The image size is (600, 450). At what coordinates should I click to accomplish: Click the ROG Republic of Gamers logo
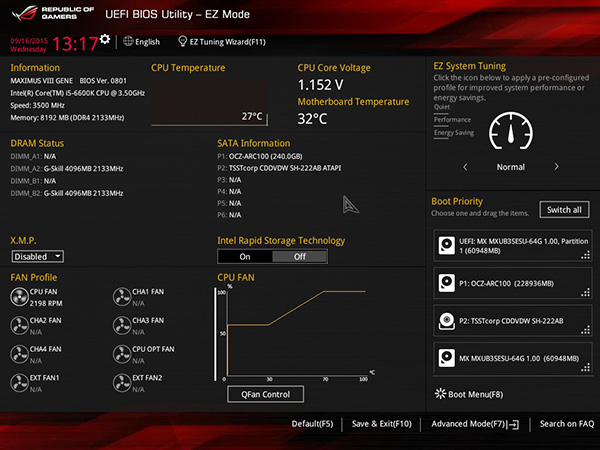coord(53,13)
